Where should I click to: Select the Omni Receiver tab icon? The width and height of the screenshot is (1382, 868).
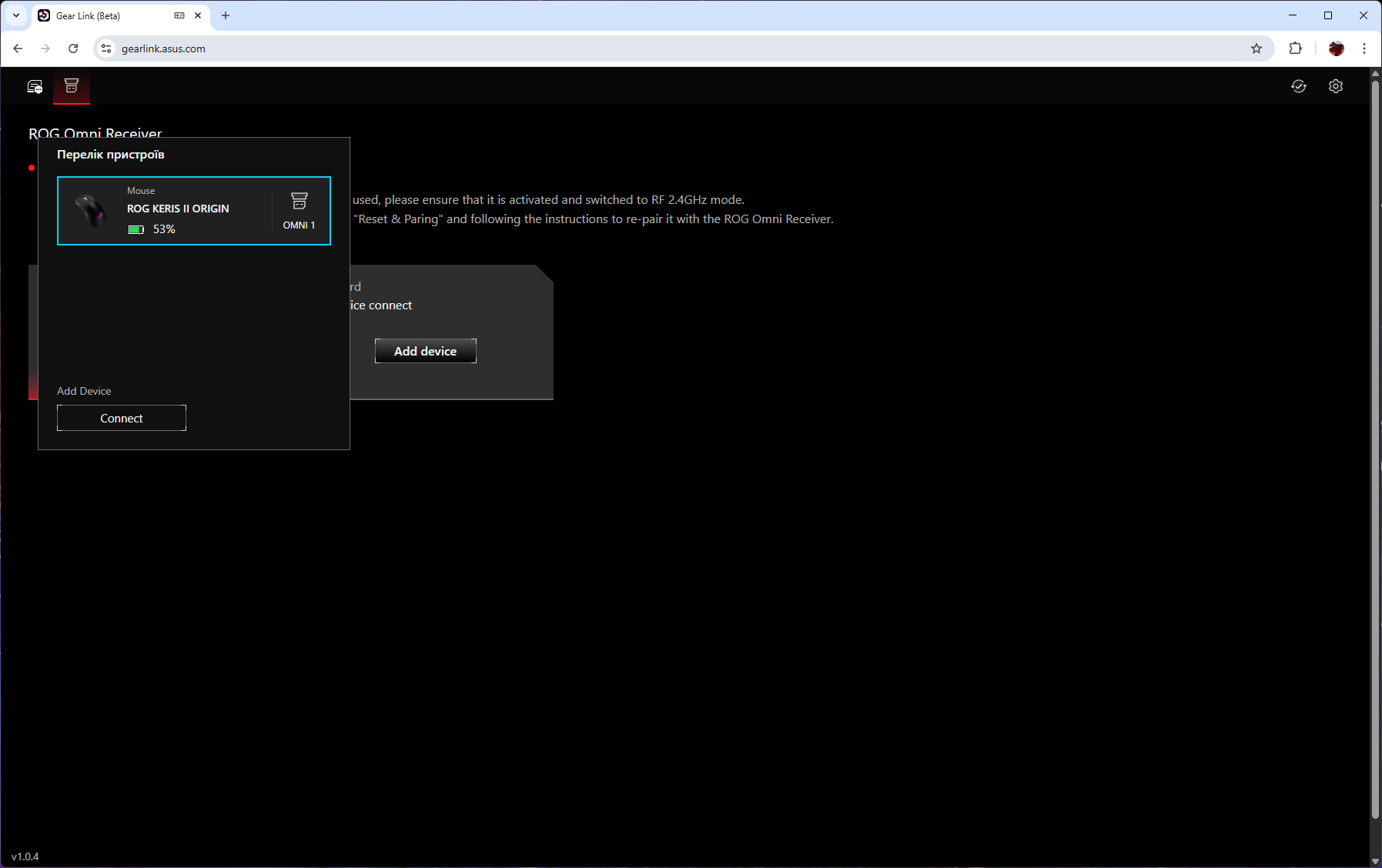point(72,85)
